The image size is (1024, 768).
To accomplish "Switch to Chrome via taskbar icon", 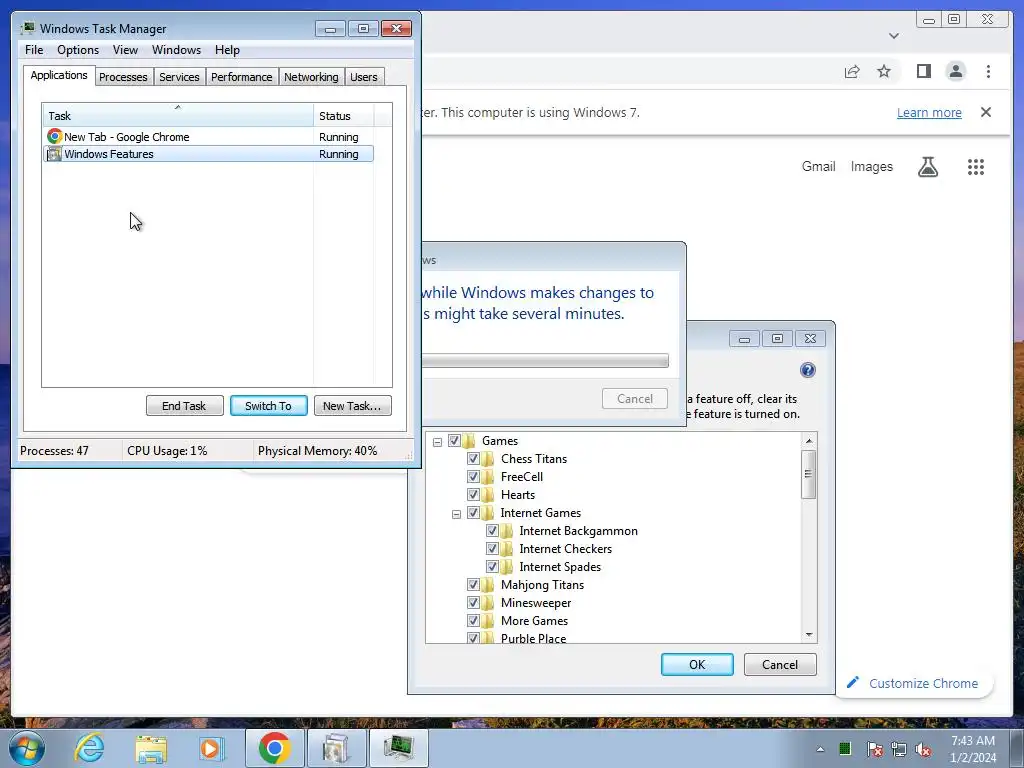I will point(274,748).
